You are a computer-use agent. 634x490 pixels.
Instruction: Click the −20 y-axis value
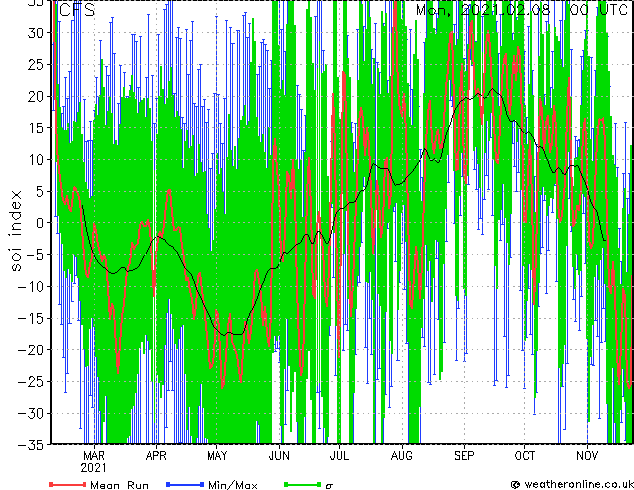31,350
